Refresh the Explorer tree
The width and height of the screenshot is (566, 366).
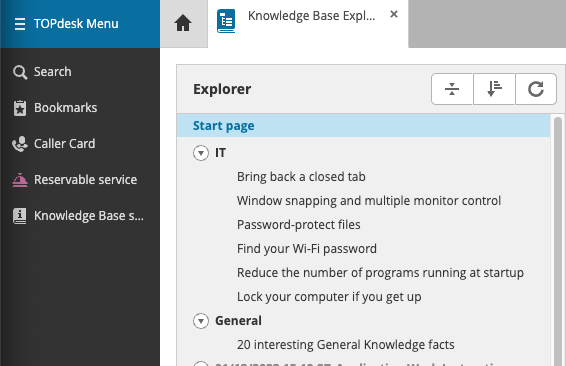536,89
